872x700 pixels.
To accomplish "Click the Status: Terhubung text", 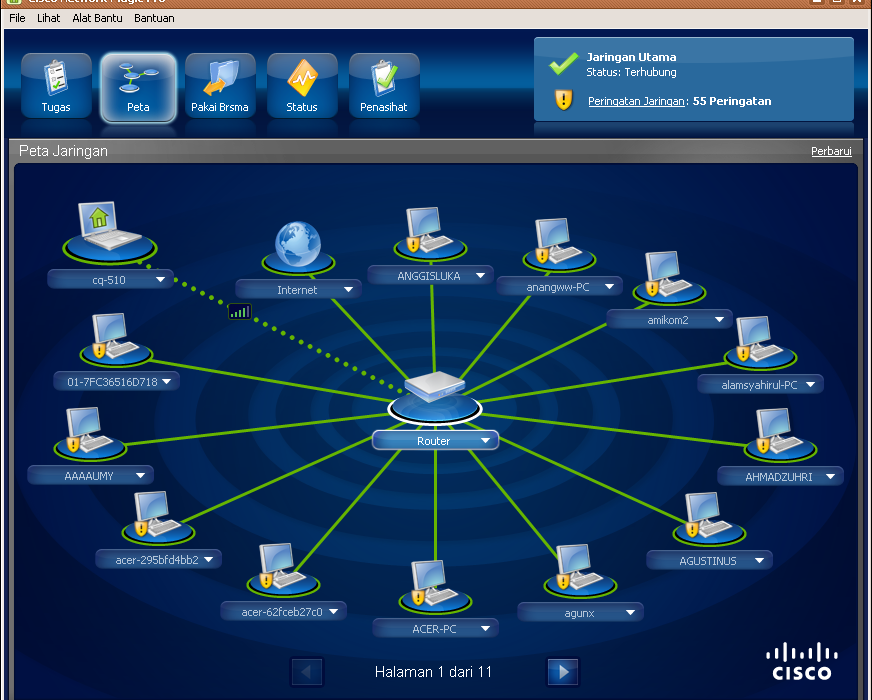I will tap(631, 72).
